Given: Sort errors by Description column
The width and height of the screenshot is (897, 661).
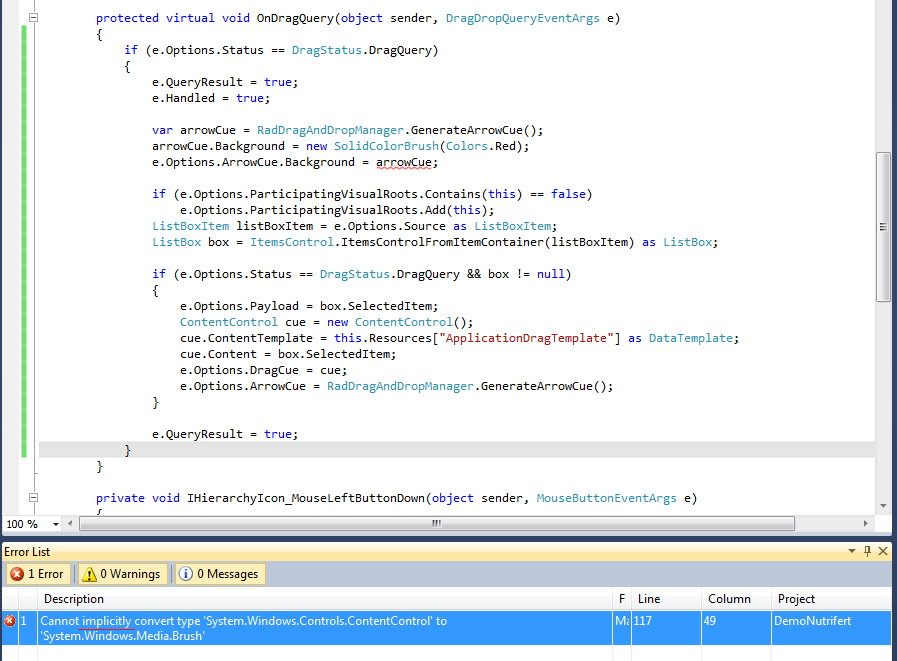Looking at the screenshot, I should click(x=324, y=599).
